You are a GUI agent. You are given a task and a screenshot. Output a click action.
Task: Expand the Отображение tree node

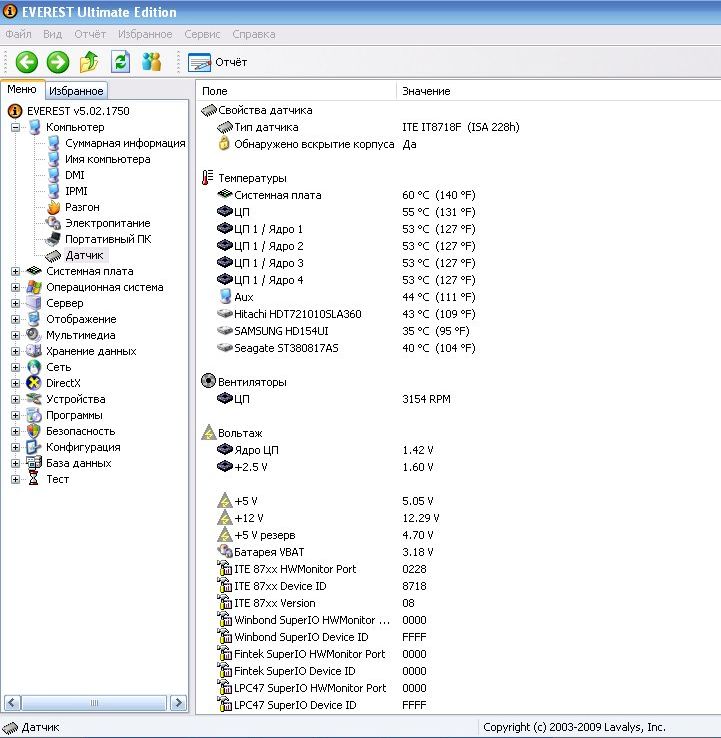click(16, 319)
